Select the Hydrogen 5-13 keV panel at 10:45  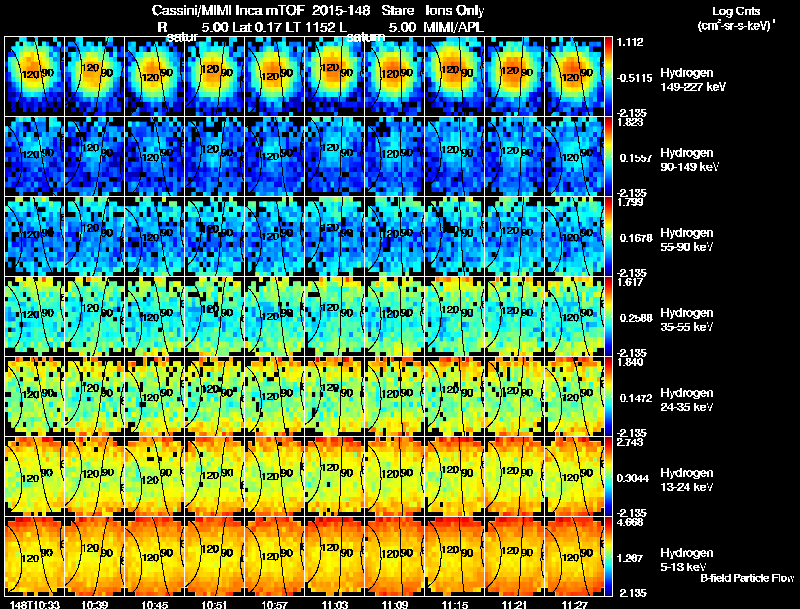click(x=154, y=556)
